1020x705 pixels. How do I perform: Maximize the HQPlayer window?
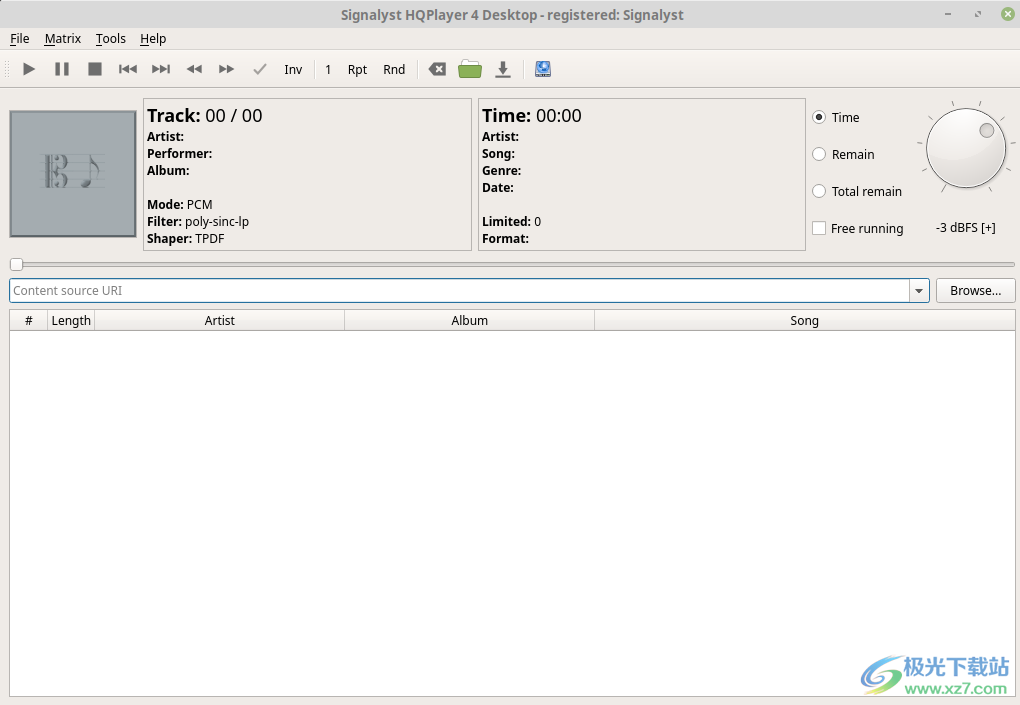point(978,14)
